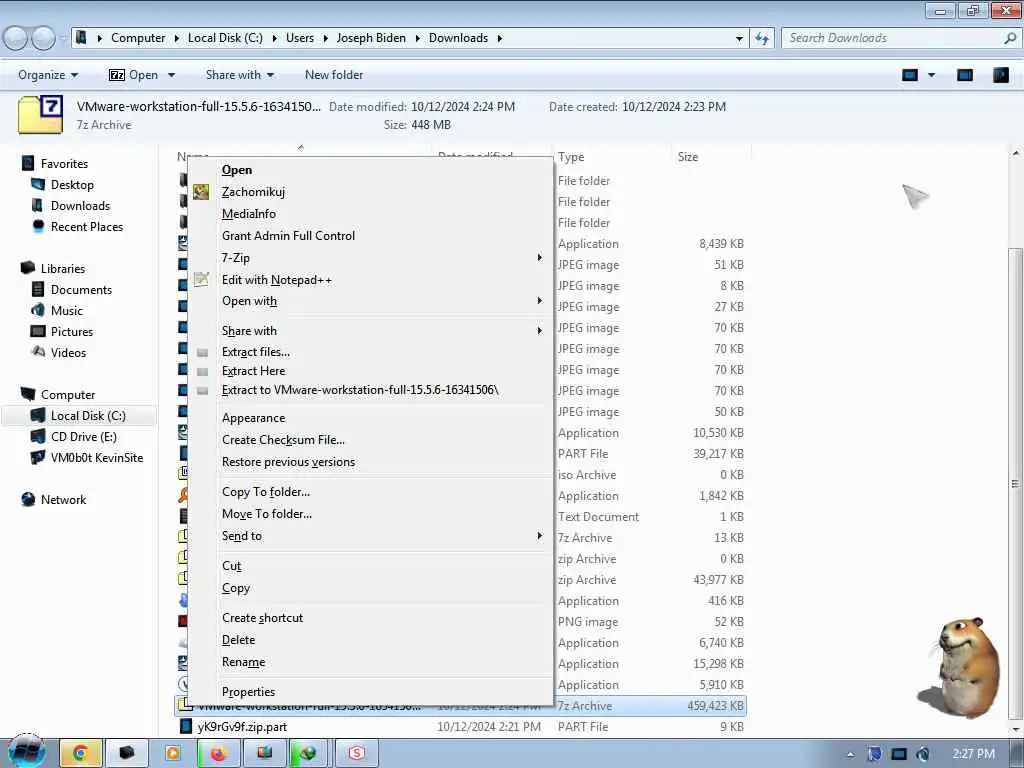Select Documents under Libraries
Viewport: 1024px width, 768px height.
(81, 289)
